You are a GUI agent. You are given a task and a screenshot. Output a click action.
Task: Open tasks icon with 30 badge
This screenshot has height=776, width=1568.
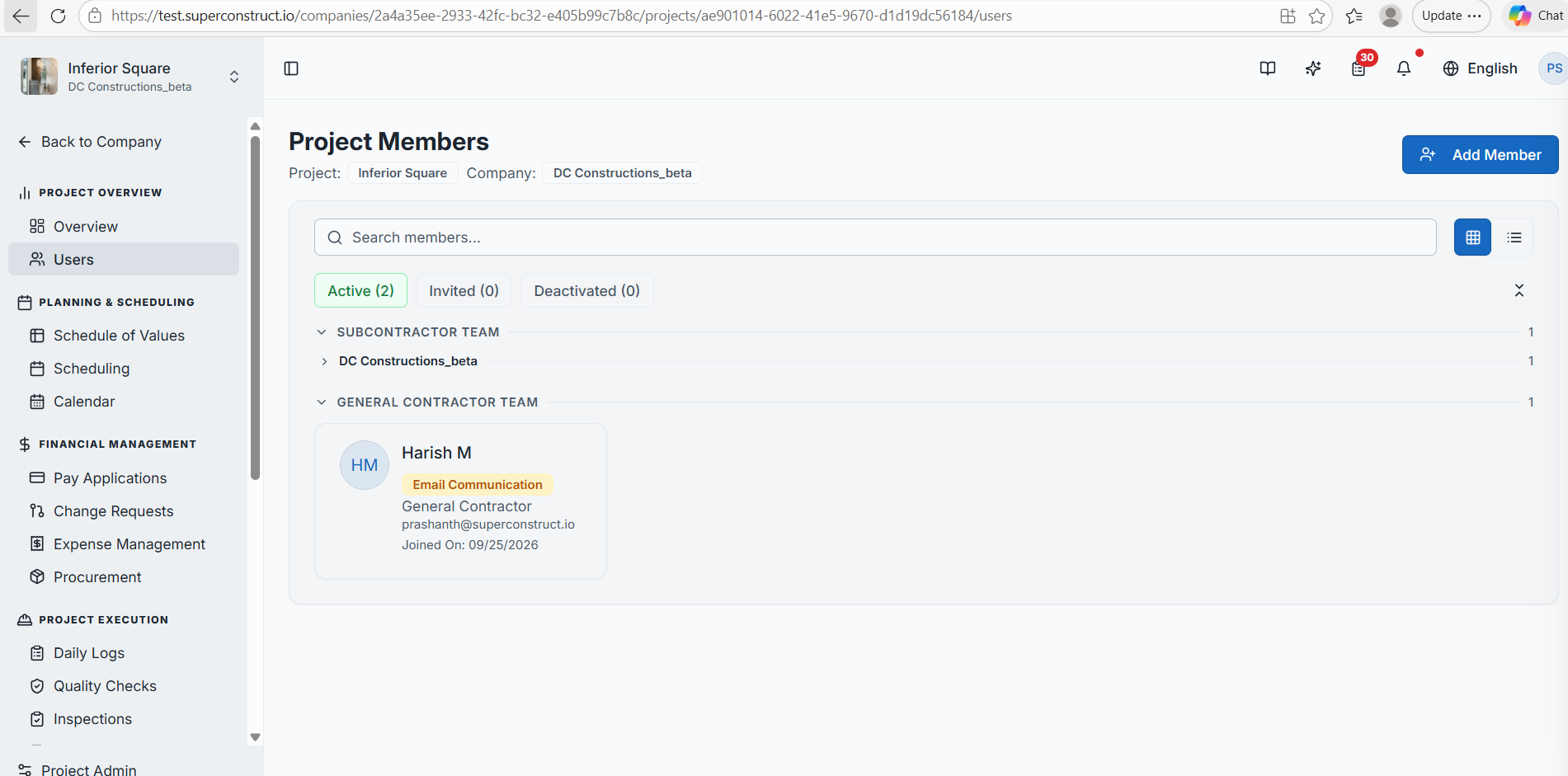coord(1358,68)
